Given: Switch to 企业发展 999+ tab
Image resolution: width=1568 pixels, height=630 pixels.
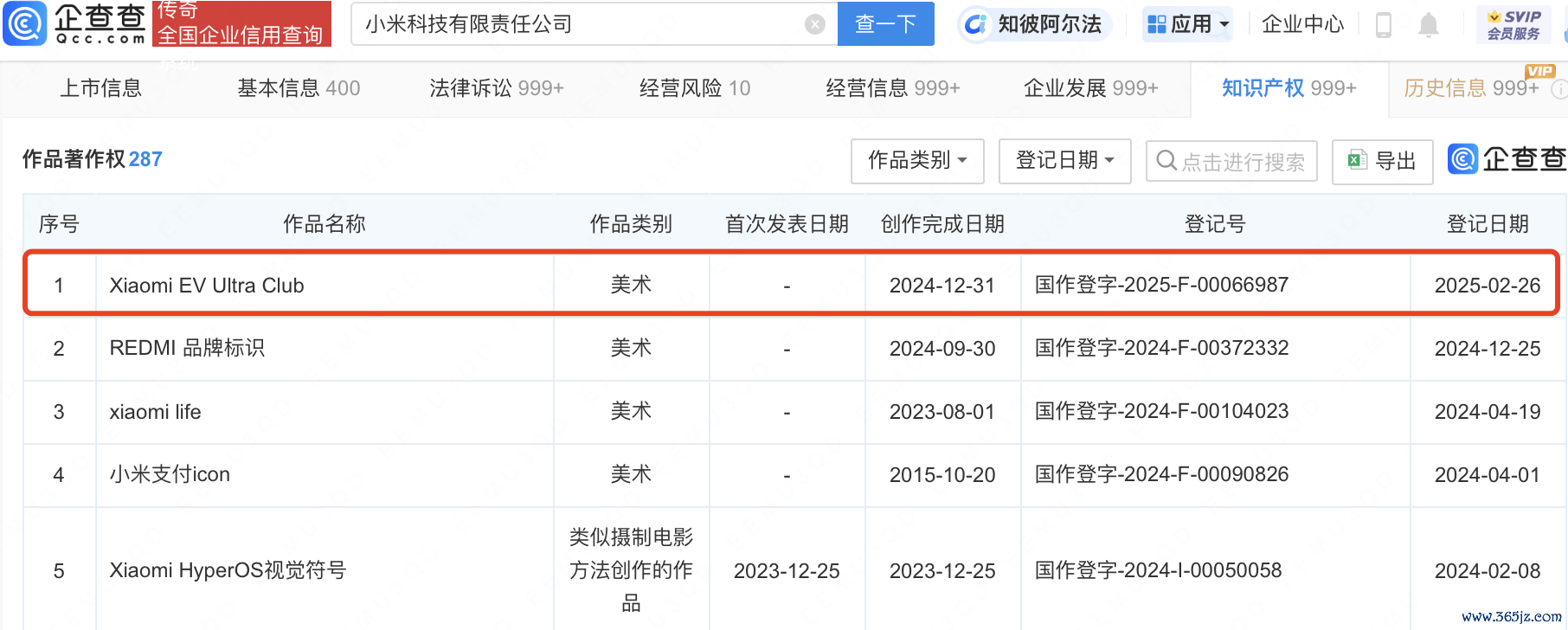Looking at the screenshot, I should click(x=1091, y=88).
